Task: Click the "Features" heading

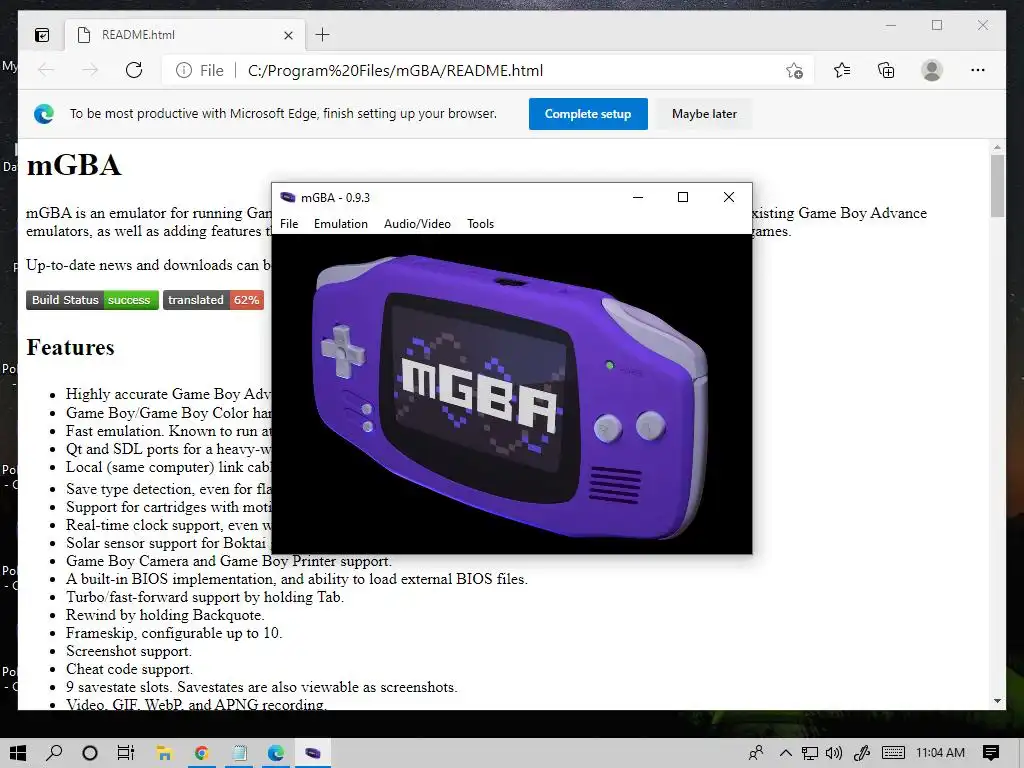Action: (x=71, y=347)
